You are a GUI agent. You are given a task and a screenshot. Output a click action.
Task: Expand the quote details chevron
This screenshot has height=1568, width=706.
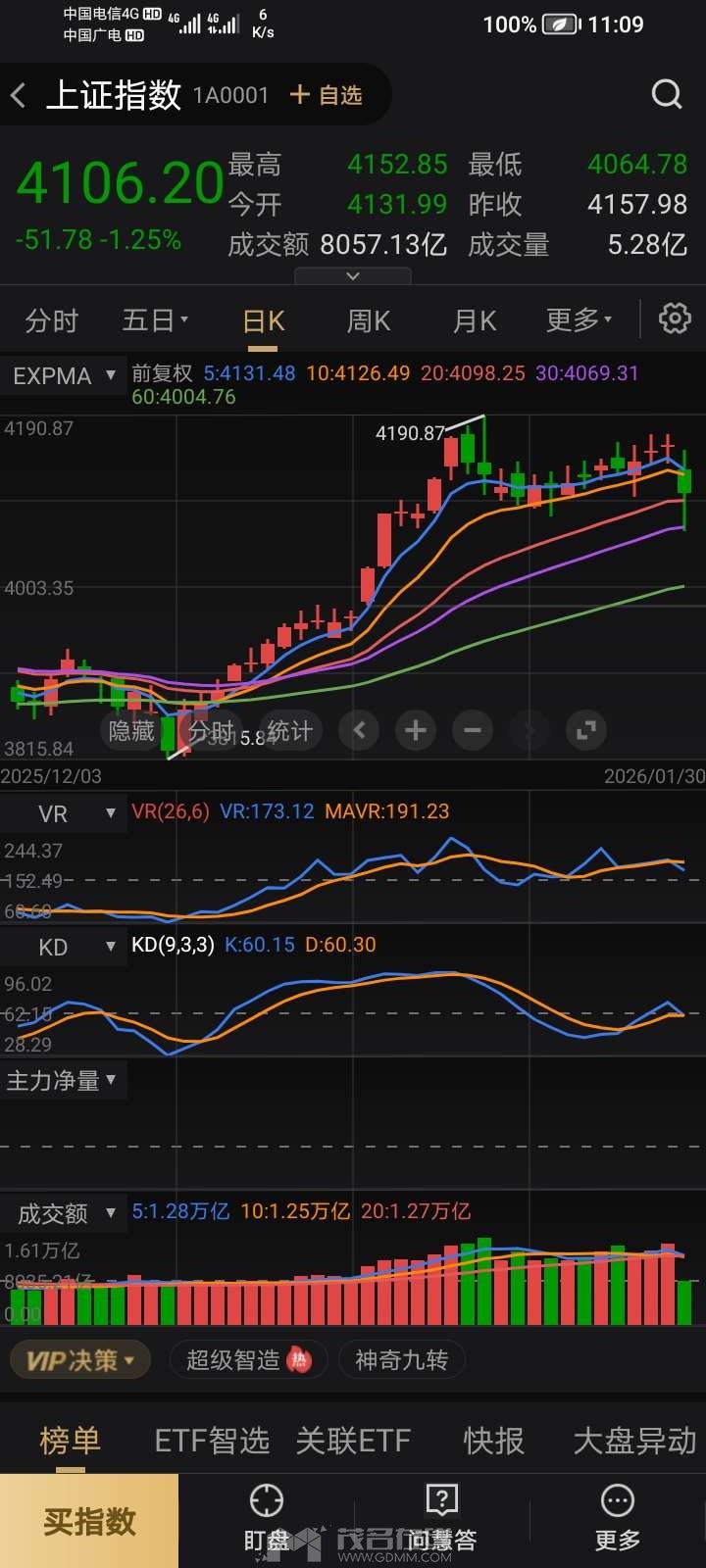click(x=354, y=276)
